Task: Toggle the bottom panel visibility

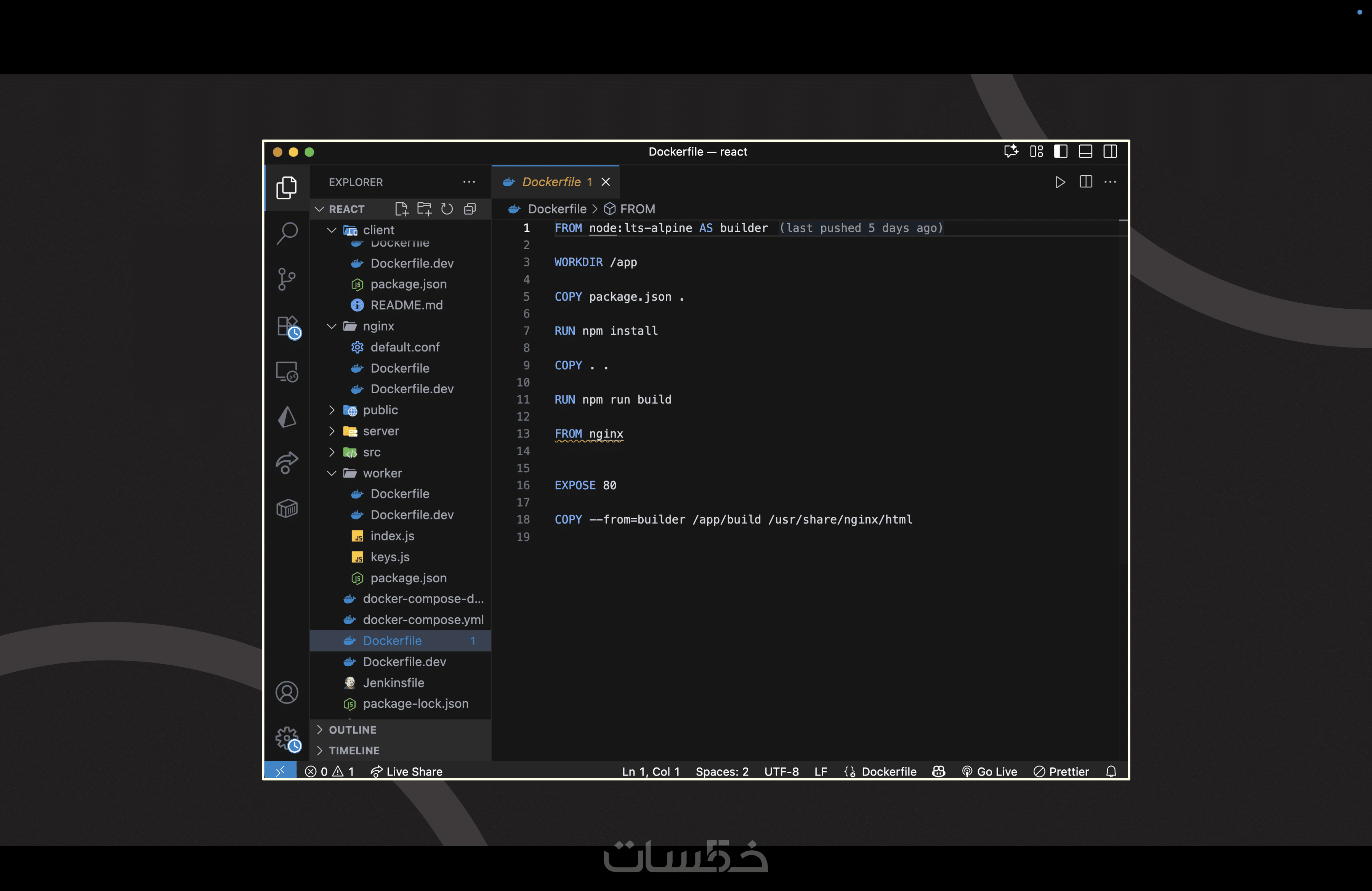Action: pyautogui.click(x=1085, y=152)
